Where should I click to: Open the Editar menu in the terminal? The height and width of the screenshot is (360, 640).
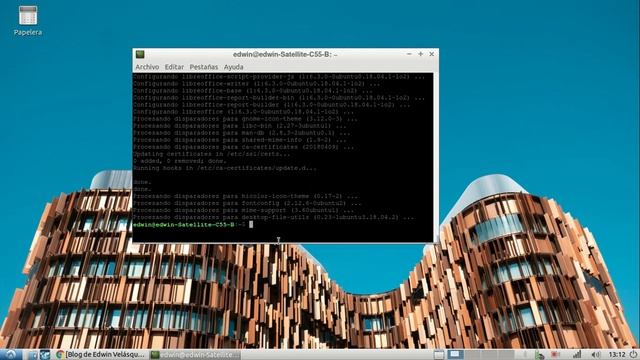[174, 67]
